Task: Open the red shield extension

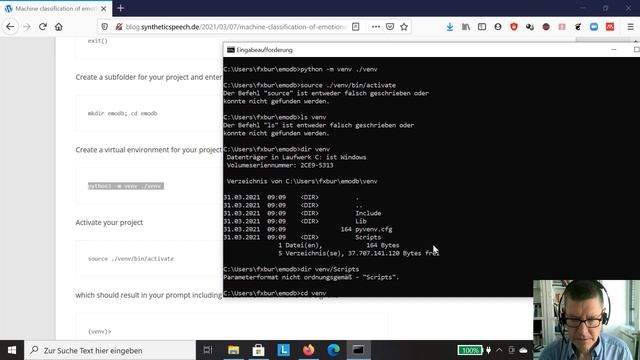Action: coord(514,27)
